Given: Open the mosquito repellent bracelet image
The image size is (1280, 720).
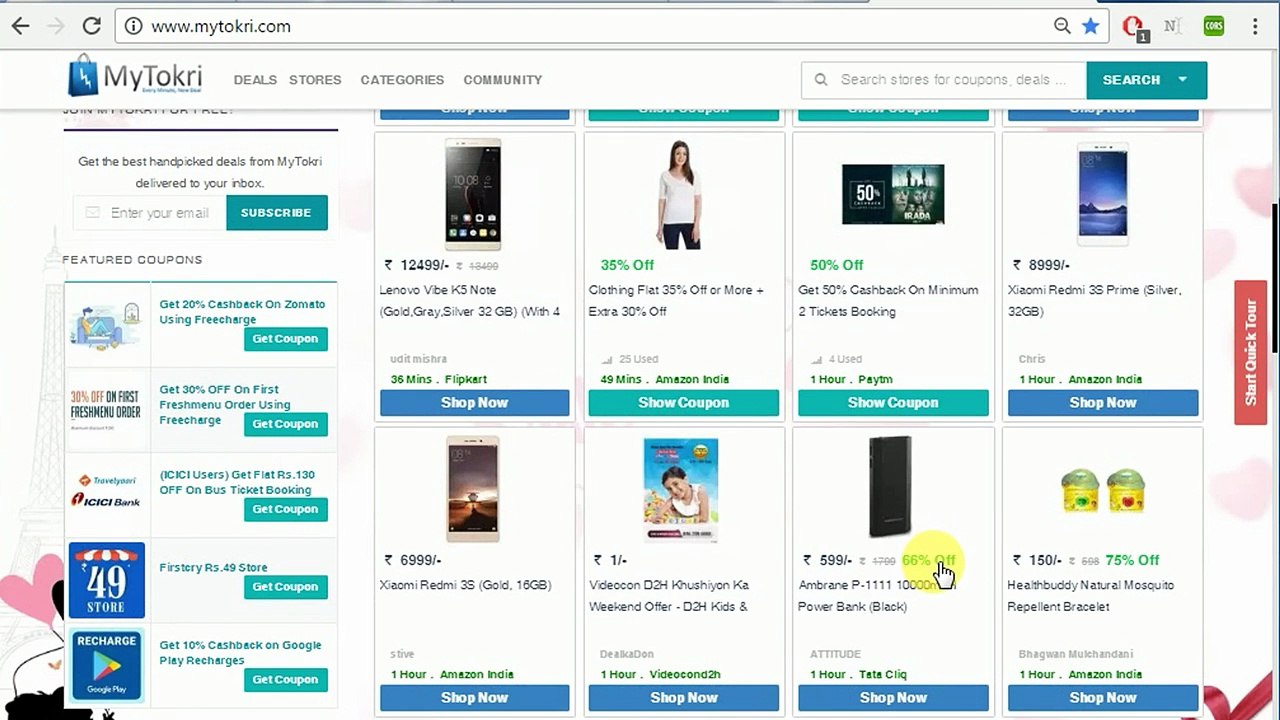Looking at the screenshot, I should 1102,490.
